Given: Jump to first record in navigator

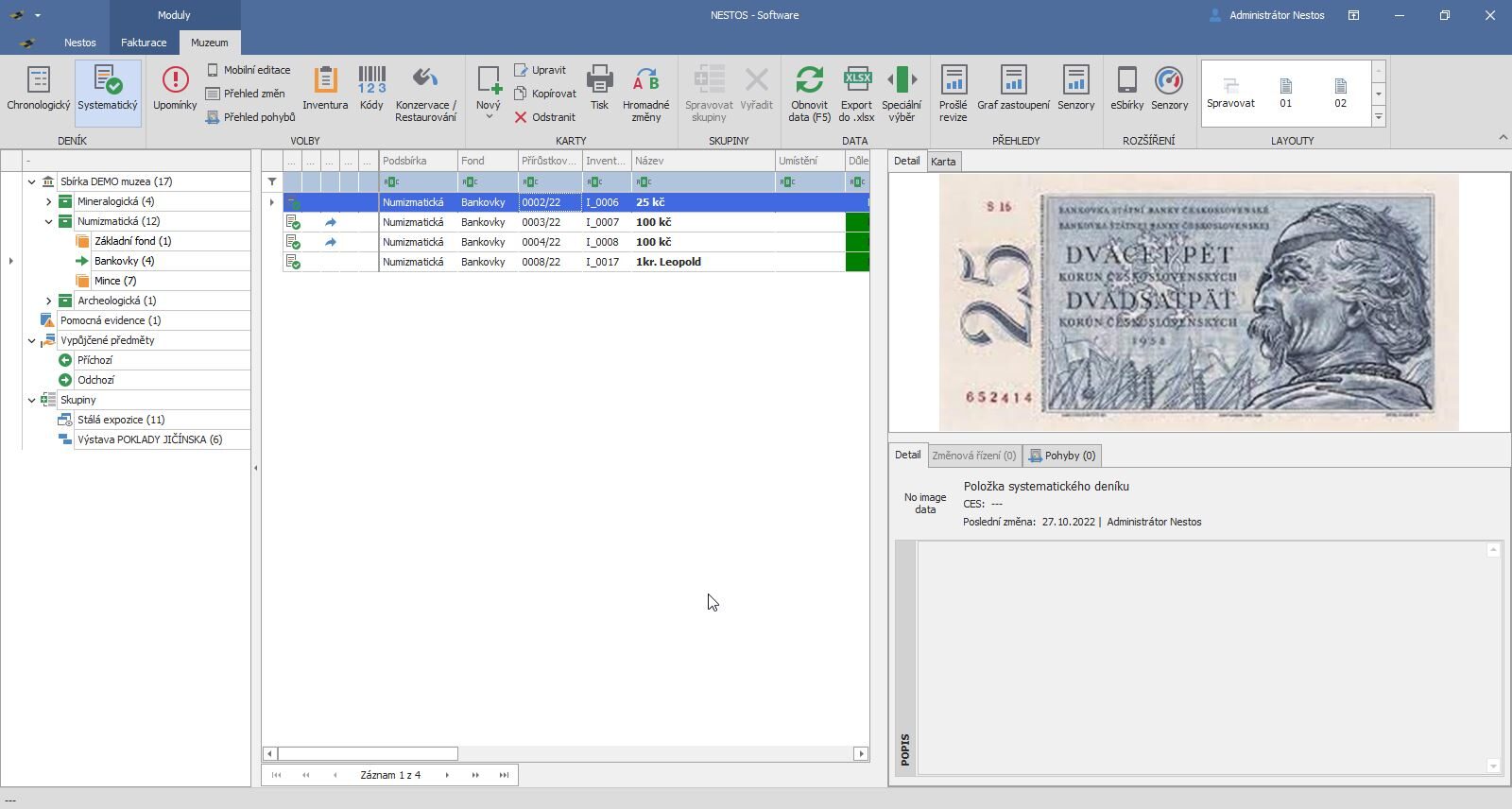Looking at the screenshot, I should click(x=276, y=775).
